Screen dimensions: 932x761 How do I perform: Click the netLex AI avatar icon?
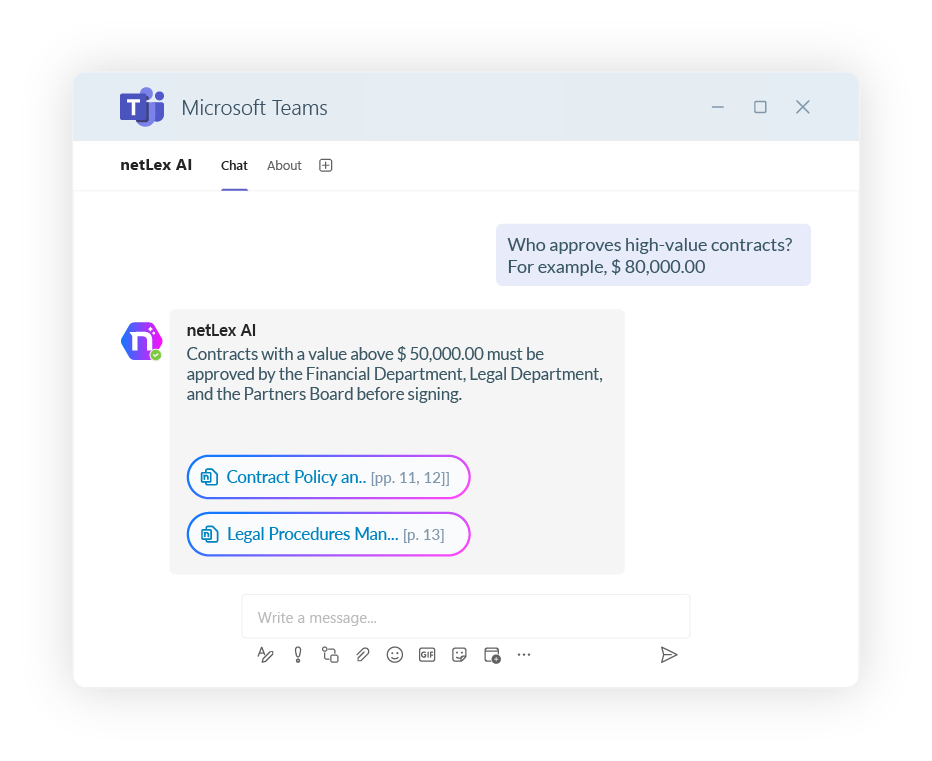click(x=141, y=341)
